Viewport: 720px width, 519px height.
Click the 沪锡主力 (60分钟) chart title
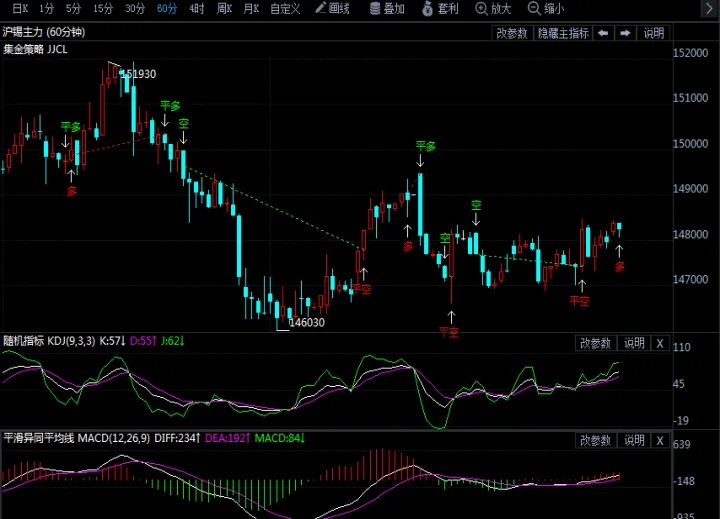tap(44, 32)
